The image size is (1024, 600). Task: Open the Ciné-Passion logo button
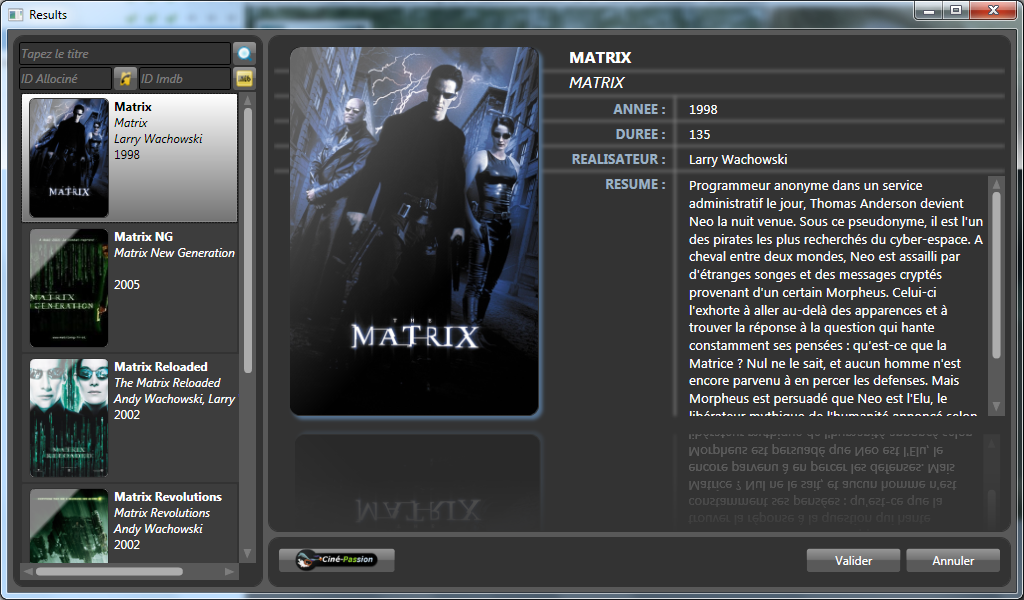(x=336, y=560)
